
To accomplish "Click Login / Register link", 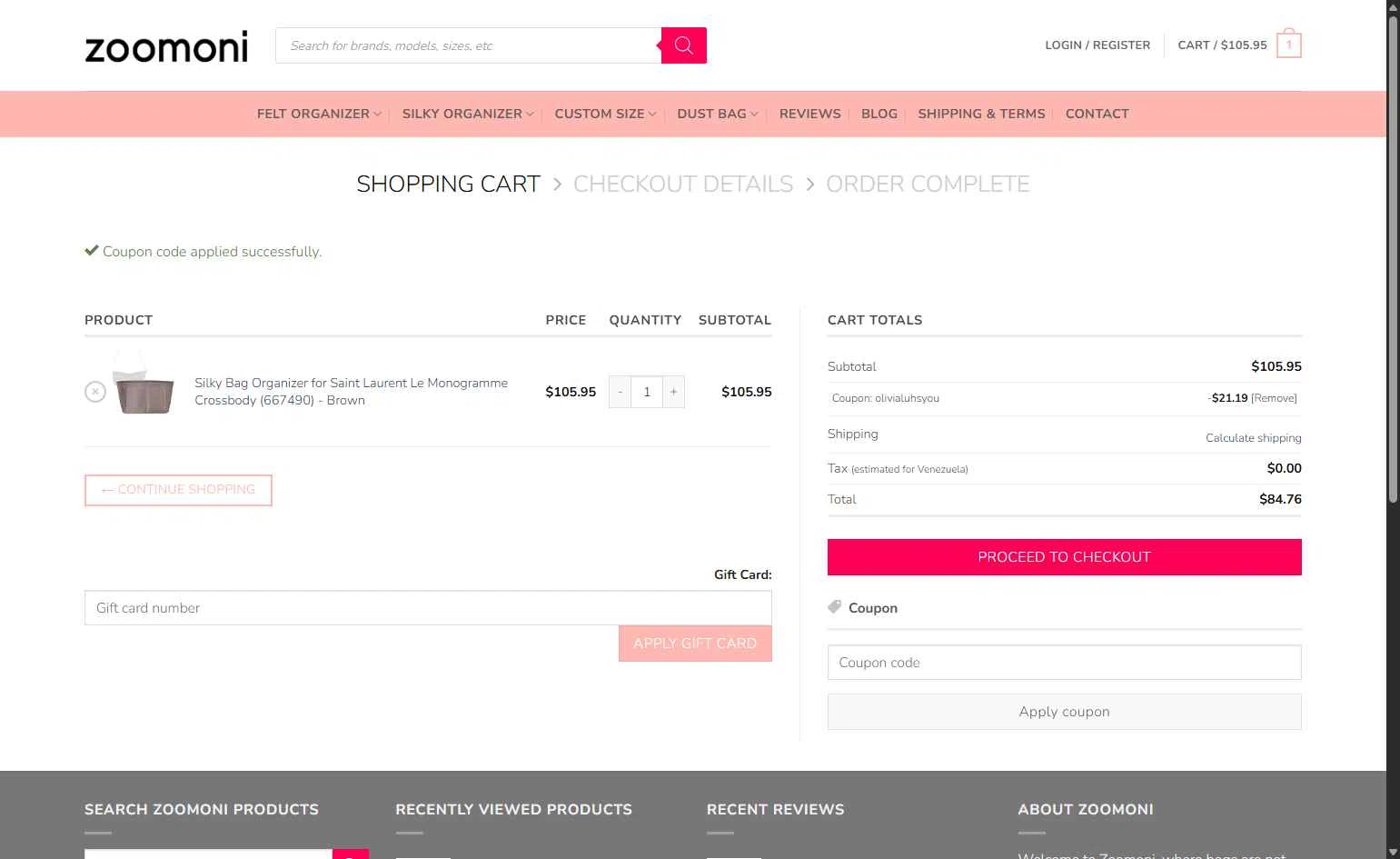I will (1097, 45).
